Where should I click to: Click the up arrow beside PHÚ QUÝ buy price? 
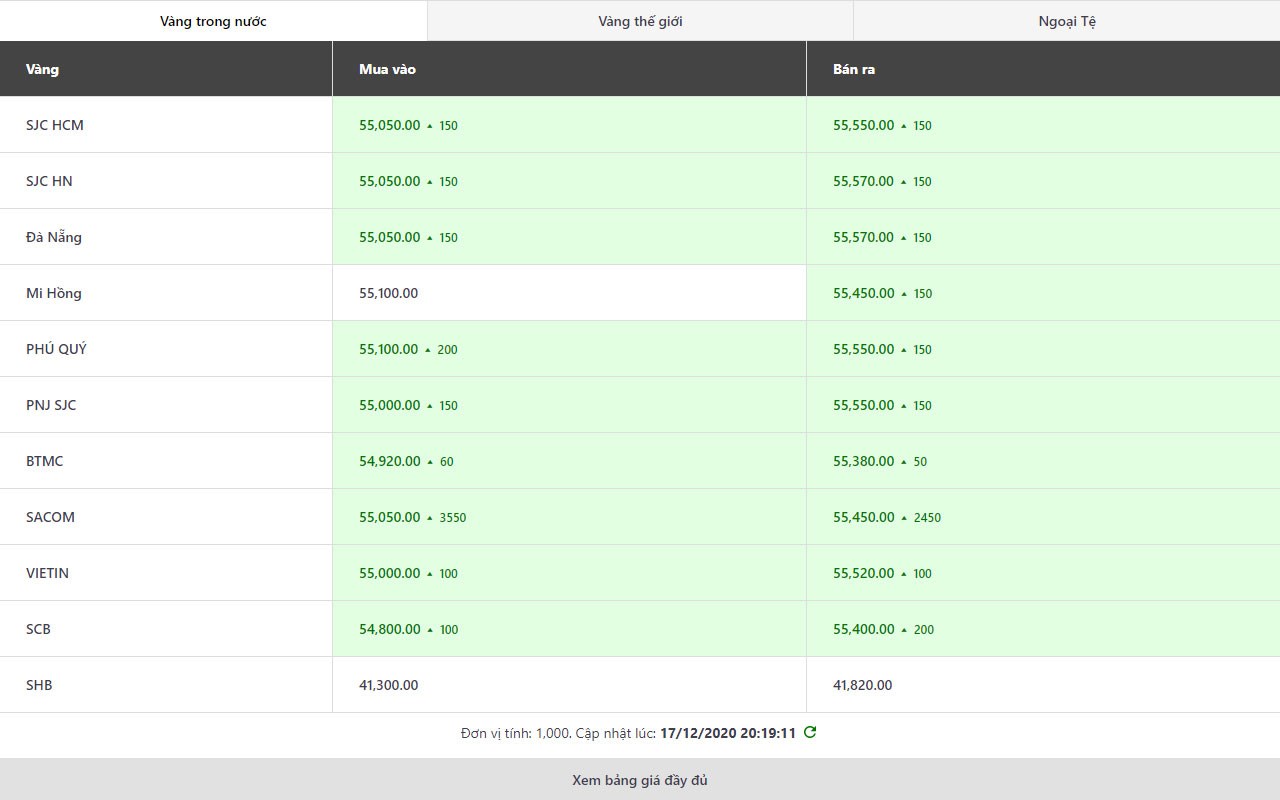(428, 350)
